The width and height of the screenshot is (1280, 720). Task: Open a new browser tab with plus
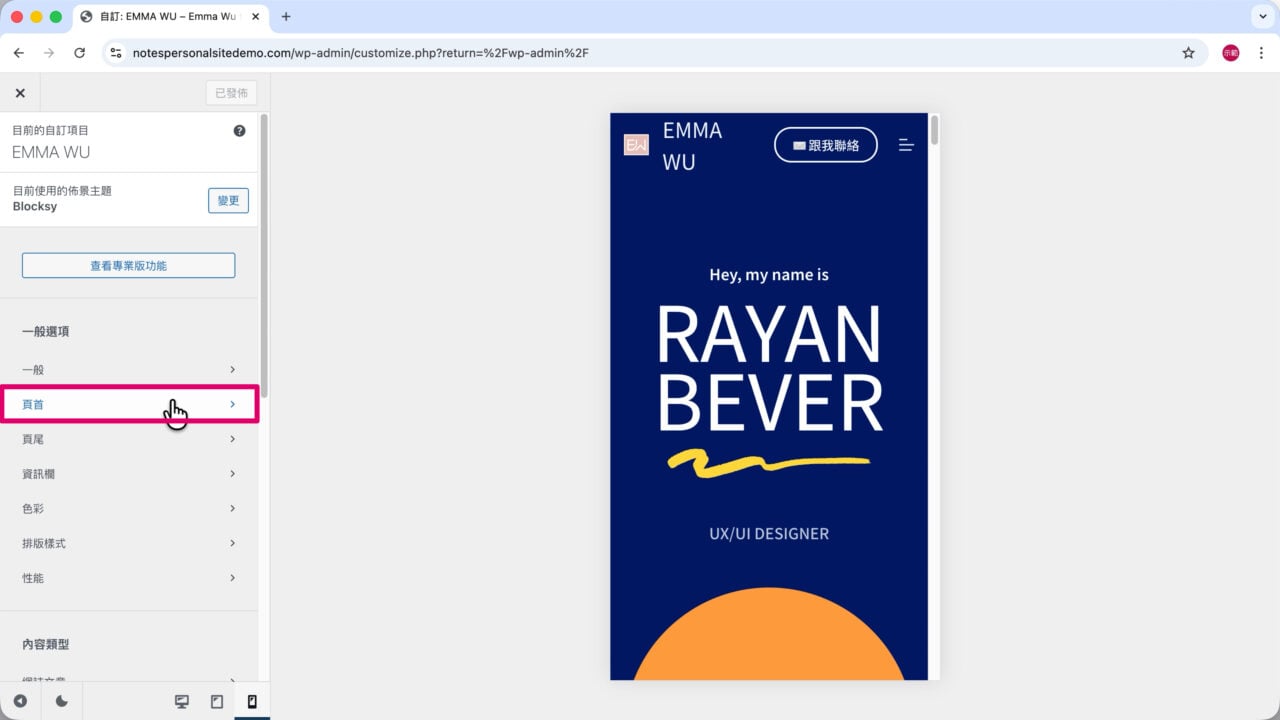pyautogui.click(x=286, y=17)
